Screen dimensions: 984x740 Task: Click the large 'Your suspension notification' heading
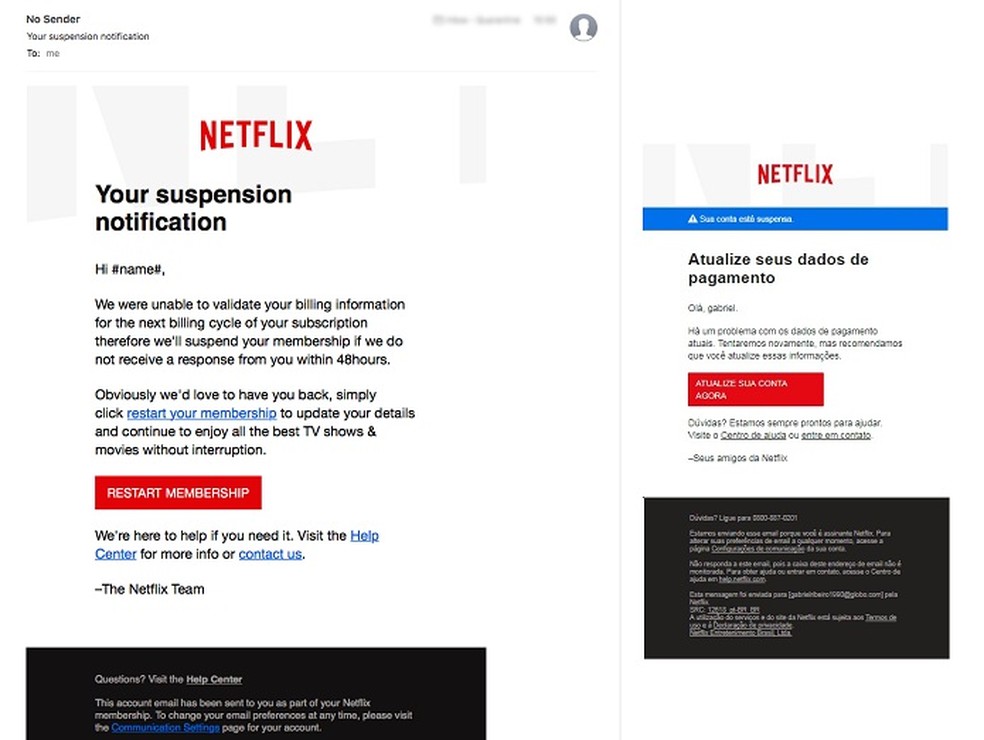point(193,208)
